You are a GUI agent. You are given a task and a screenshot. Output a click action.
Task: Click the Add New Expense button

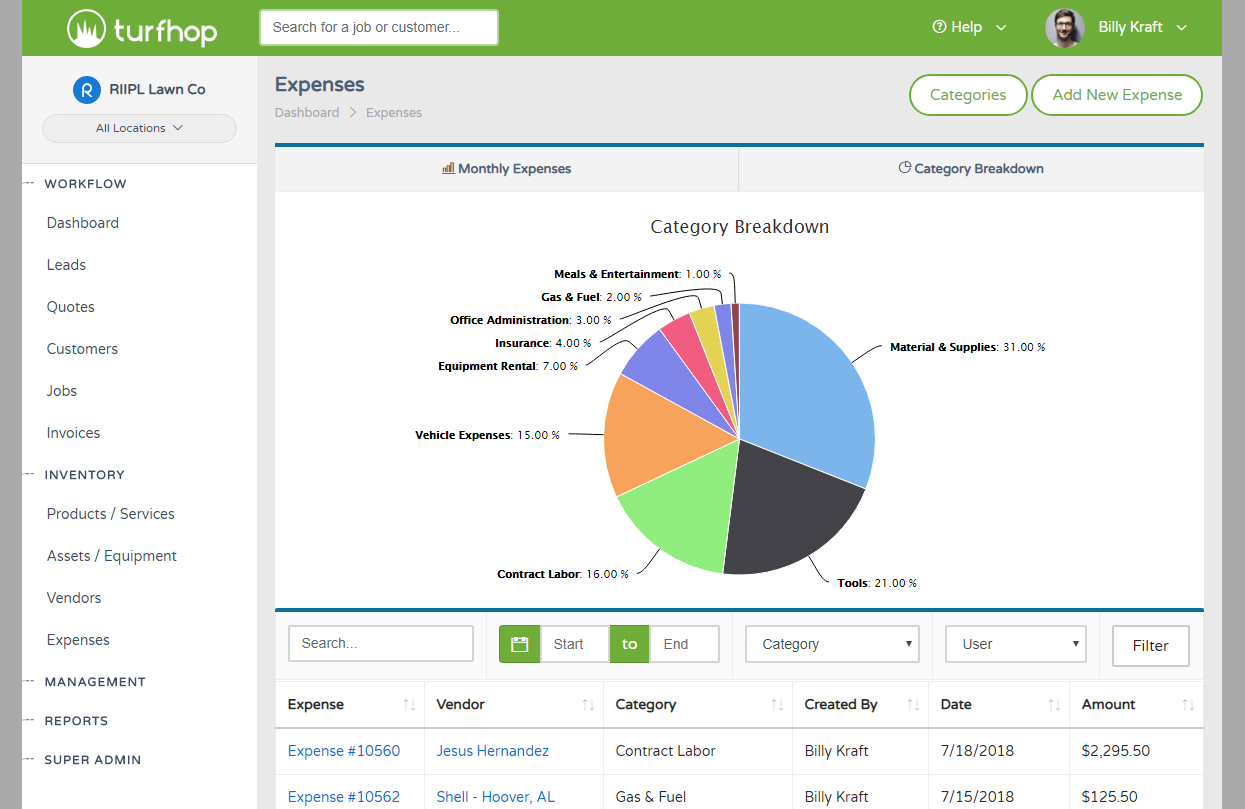click(x=1116, y=94)
